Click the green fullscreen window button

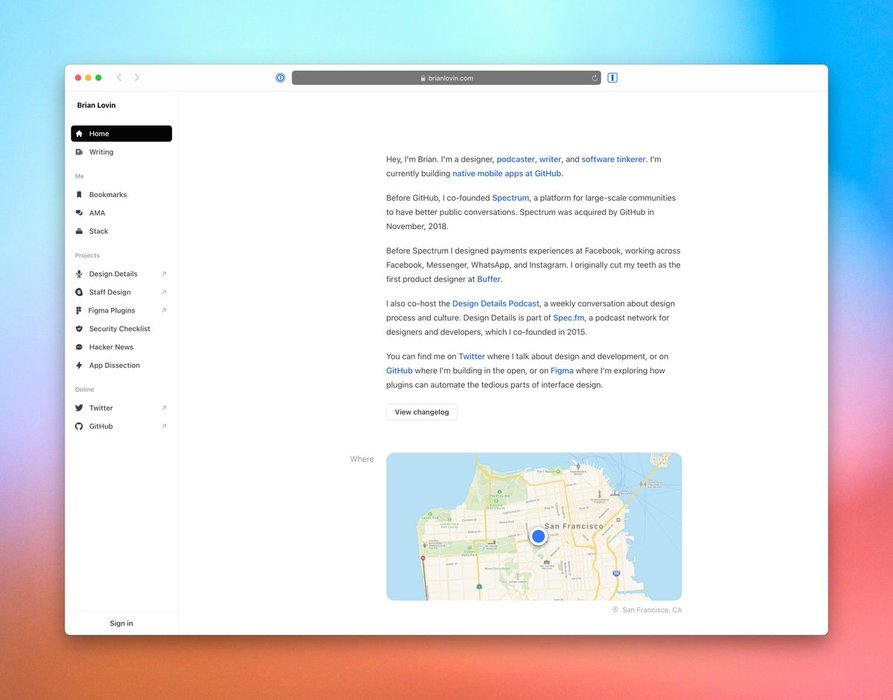click(x=99, y=78)
